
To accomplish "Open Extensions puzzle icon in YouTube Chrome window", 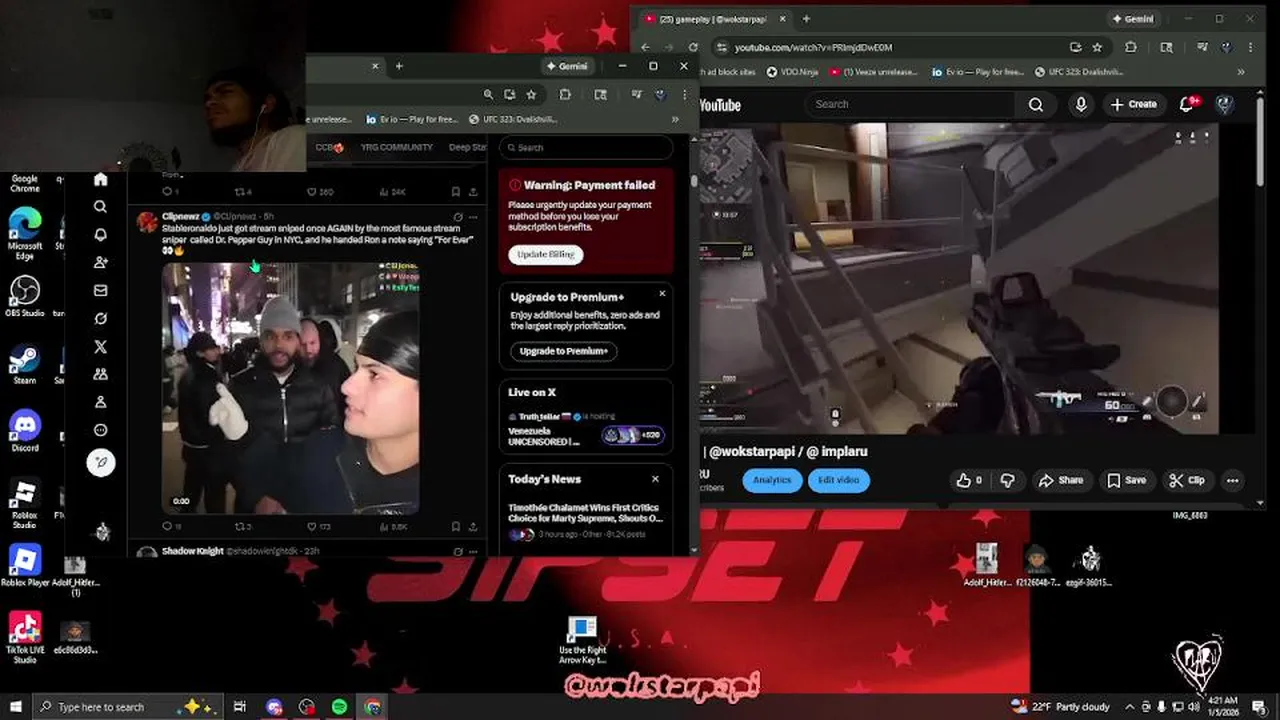I will 1131,47.
